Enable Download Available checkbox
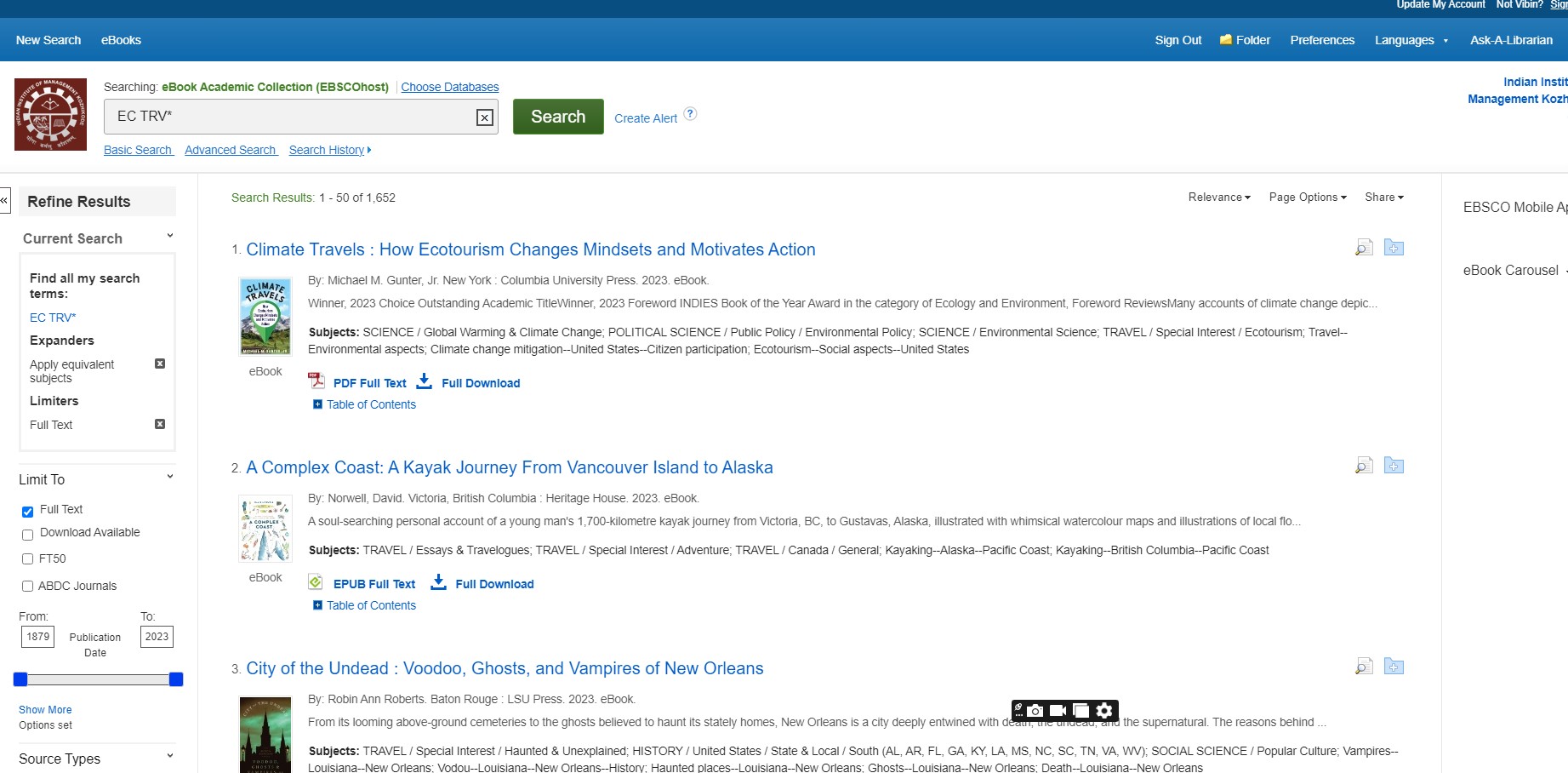This screenshot has height=773, width=1568. 27,535
